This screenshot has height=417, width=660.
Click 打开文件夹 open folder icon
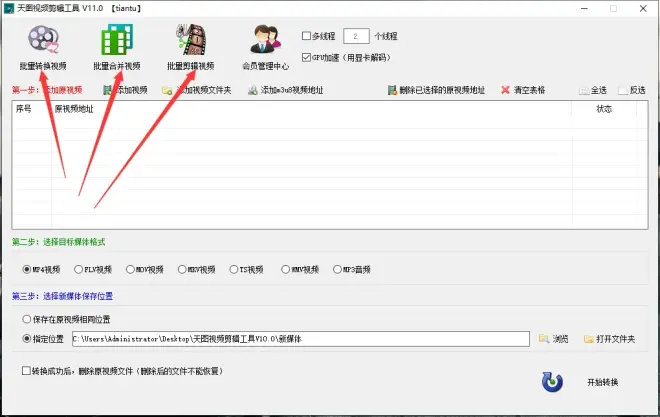tap(609, 339)
